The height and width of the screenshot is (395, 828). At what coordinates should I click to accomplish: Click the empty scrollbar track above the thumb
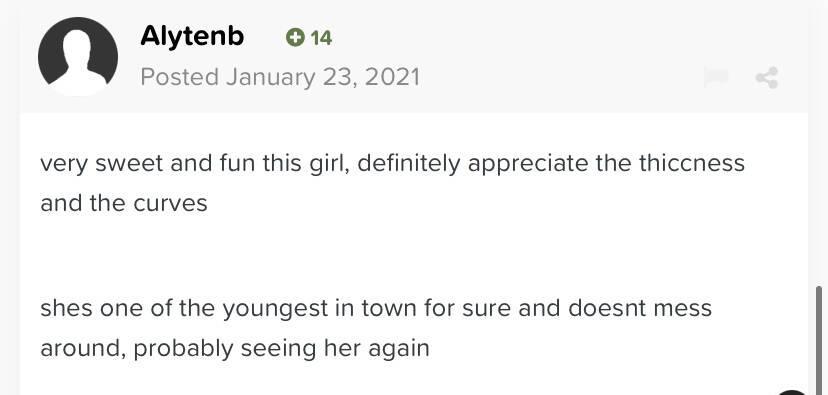(819, 143)
